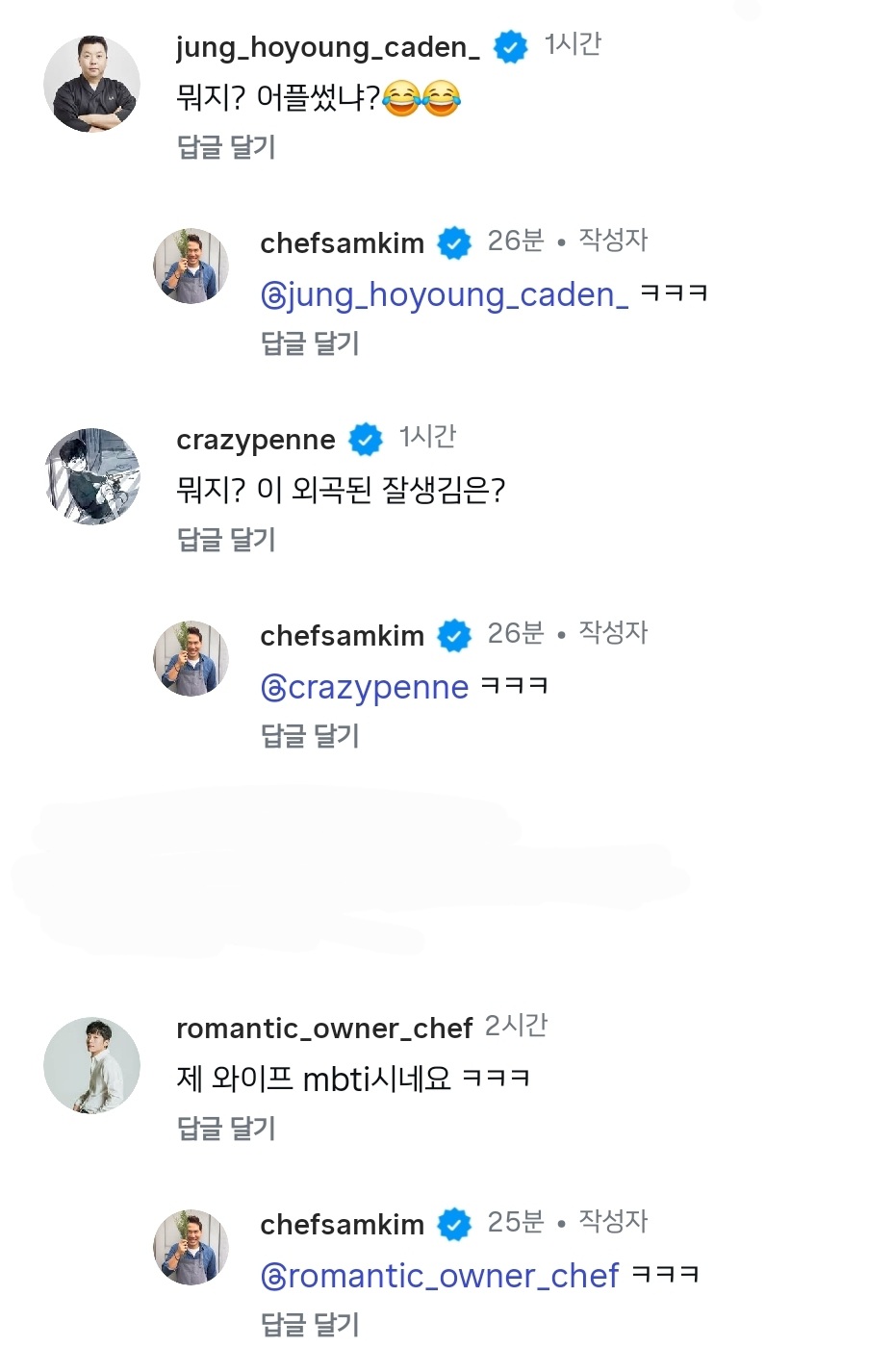This screenshot has width=893, height=1372.
Task: Reply to jung_hoyoung_caden_'s comment
Action: (x=226, y=147)
